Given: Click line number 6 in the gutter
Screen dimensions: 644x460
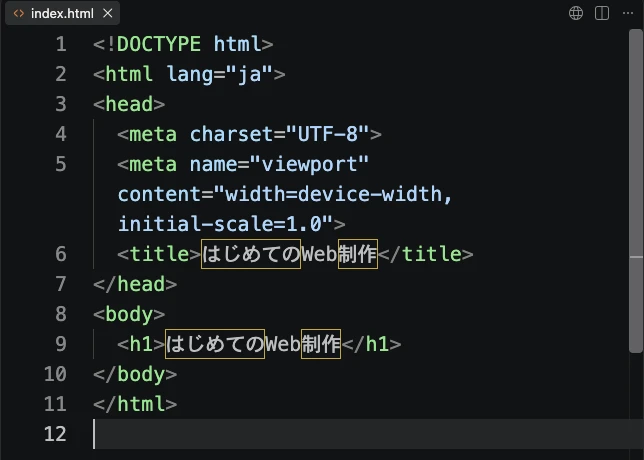Looking at the screenshot, I should (x=61, y=254).
